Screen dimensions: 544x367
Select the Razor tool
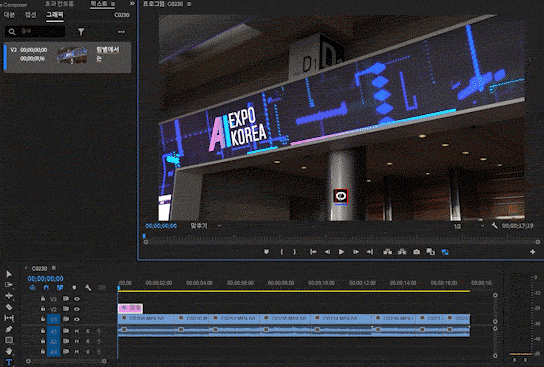[x=9, y=307]
